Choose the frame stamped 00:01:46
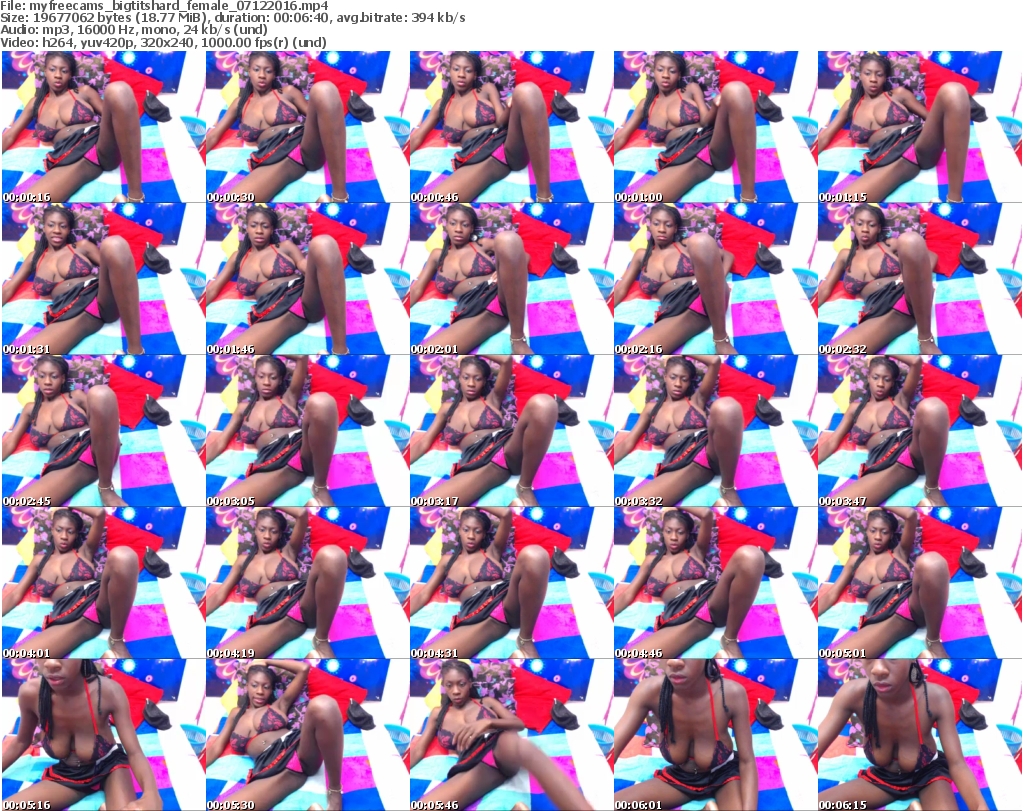Screen dimensions: 1024x811 [x=307, y=279]
